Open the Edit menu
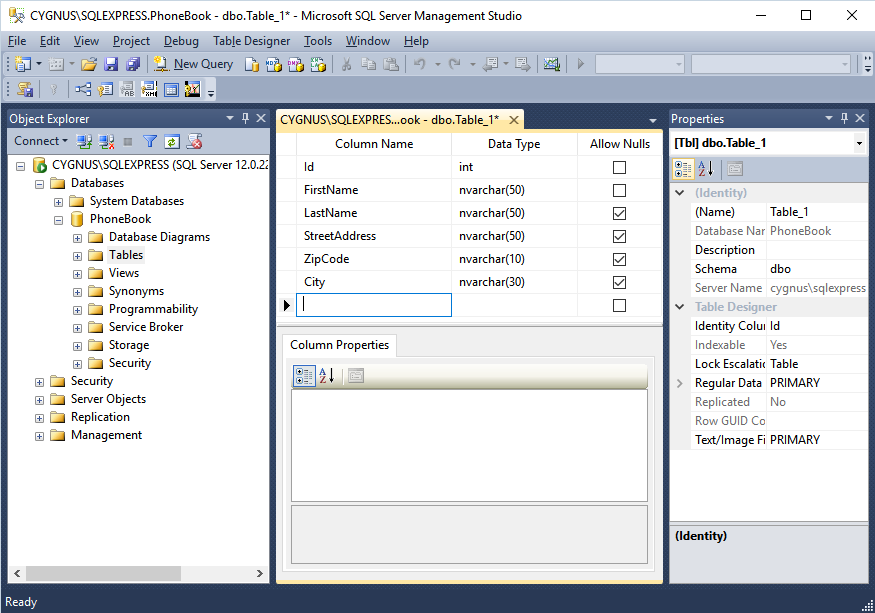 coord(50,41)
